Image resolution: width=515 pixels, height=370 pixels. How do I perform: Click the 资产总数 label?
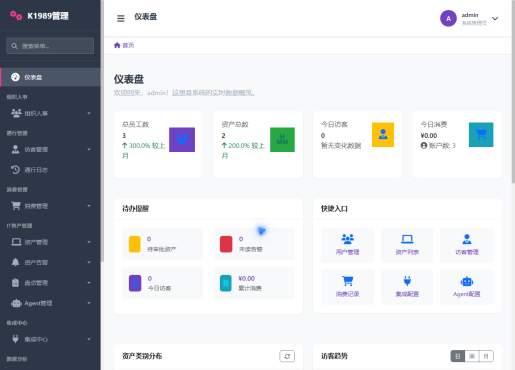coord(235,124)
